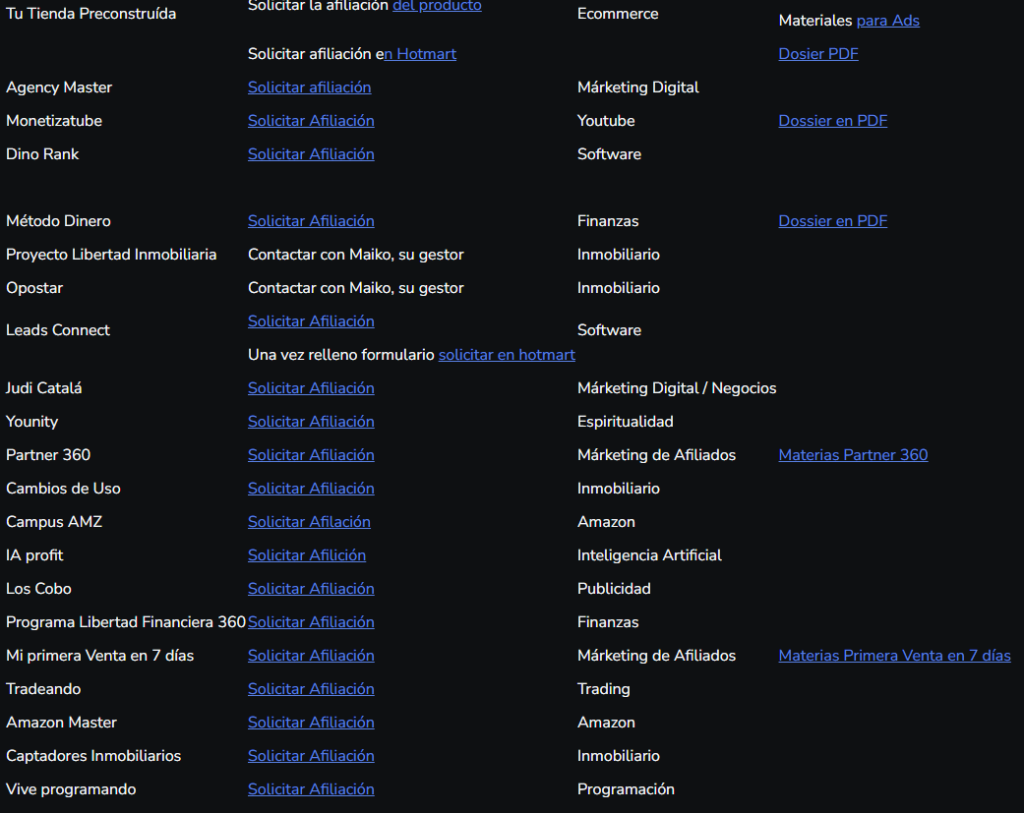Click Solicitar Afiliación for Programa Libertad Financiera 360

311,622
